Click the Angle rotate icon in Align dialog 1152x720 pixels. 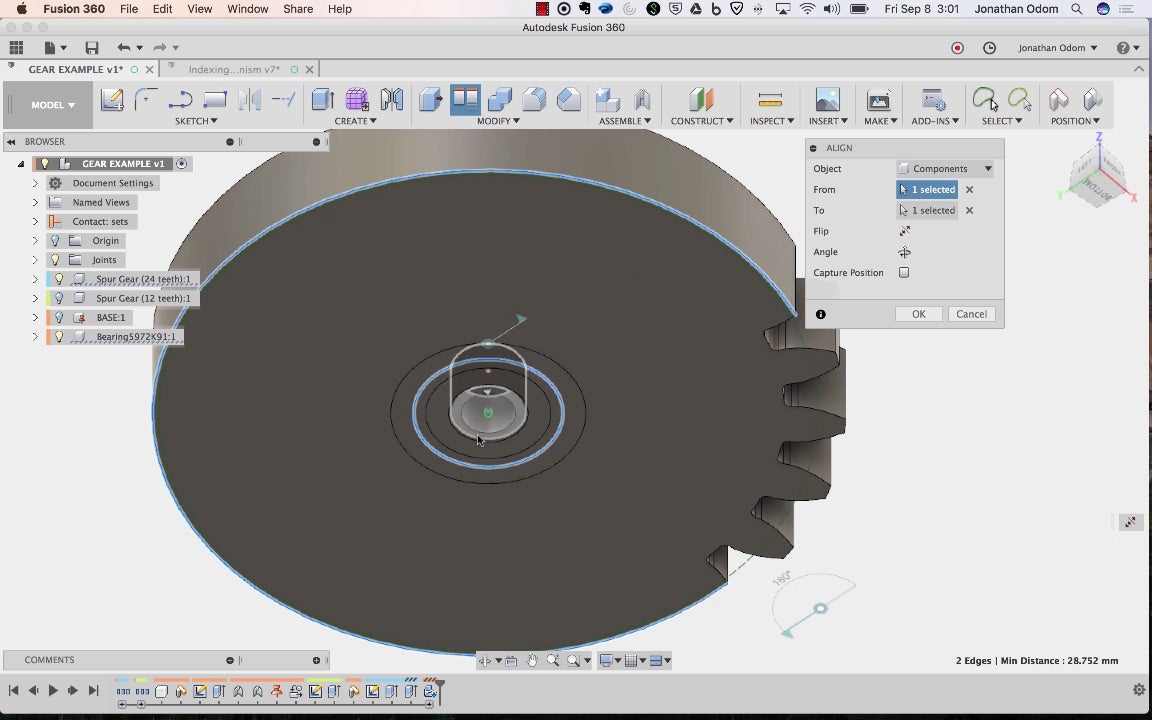click(904, 252)
